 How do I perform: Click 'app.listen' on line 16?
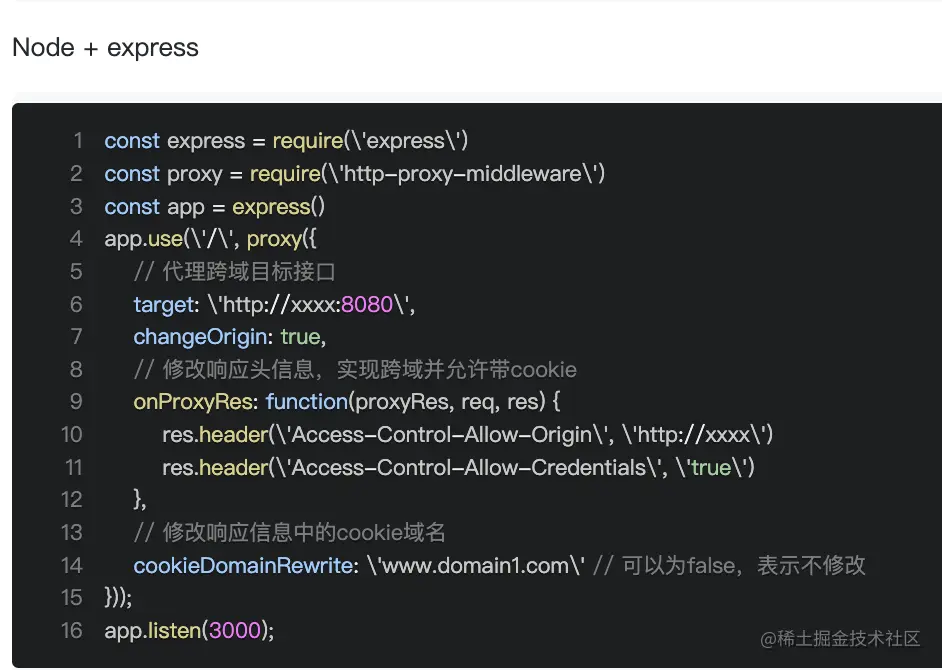pyautogui.click(x=153, y=630)
